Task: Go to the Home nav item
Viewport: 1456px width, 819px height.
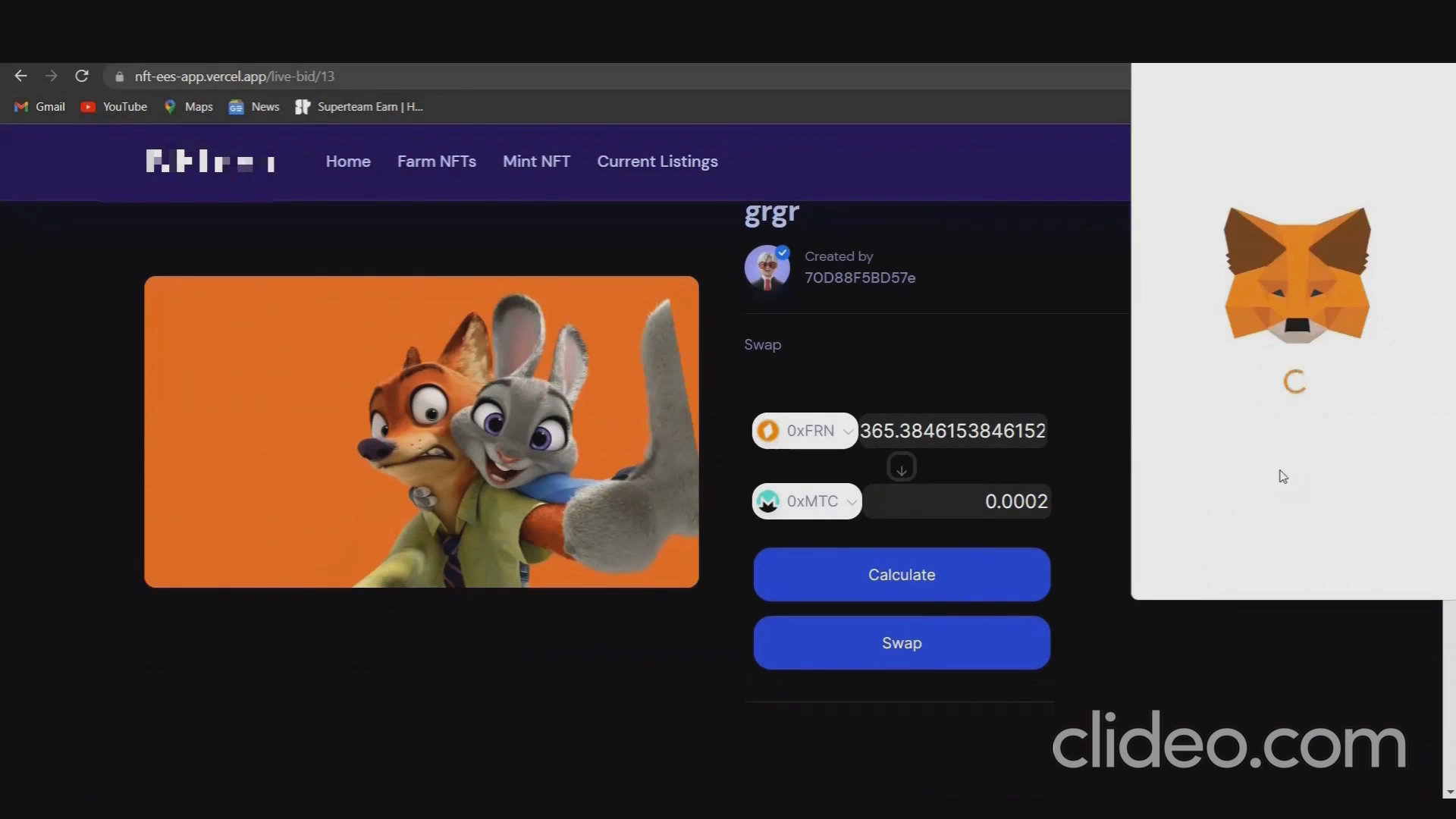Action: pyautogui.click(x=348, y=162)
